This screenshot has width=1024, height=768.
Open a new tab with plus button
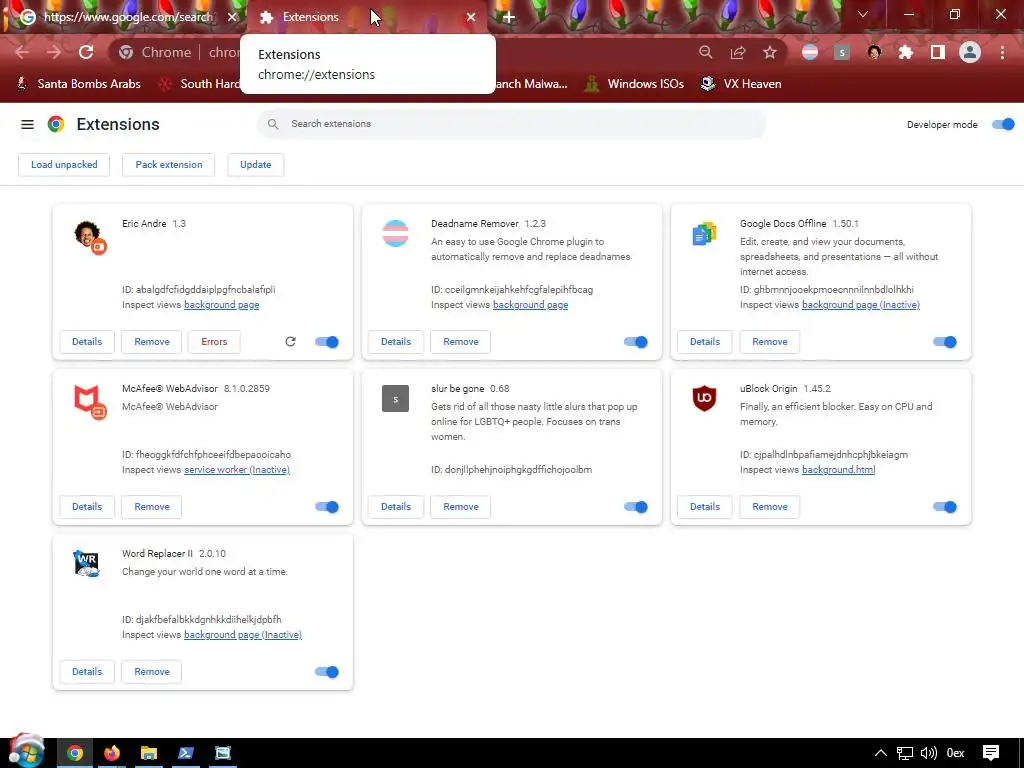click(x=509, y=17)
